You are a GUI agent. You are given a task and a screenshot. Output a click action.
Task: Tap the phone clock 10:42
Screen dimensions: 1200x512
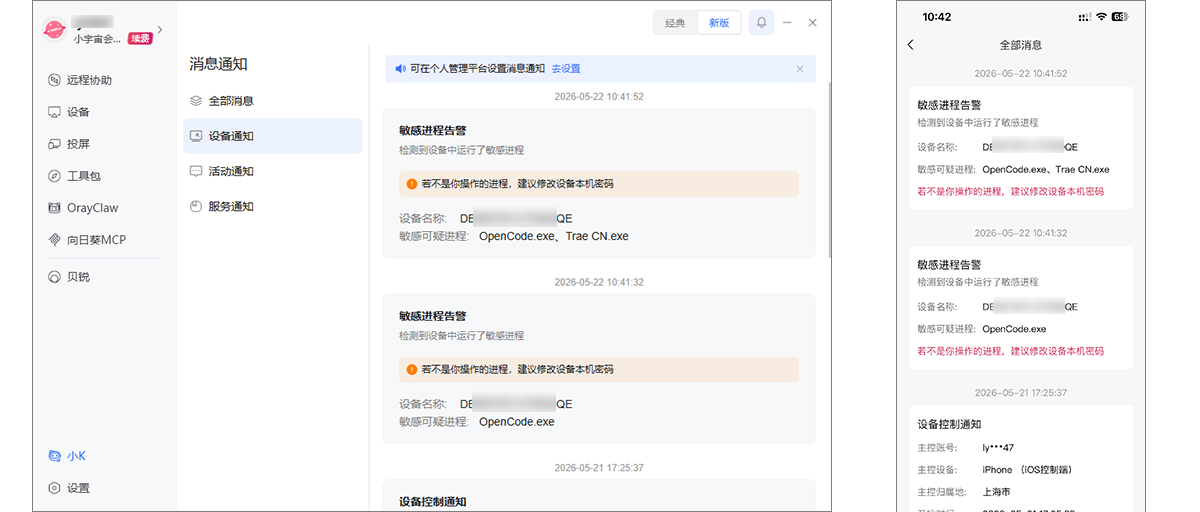point(937,17)
